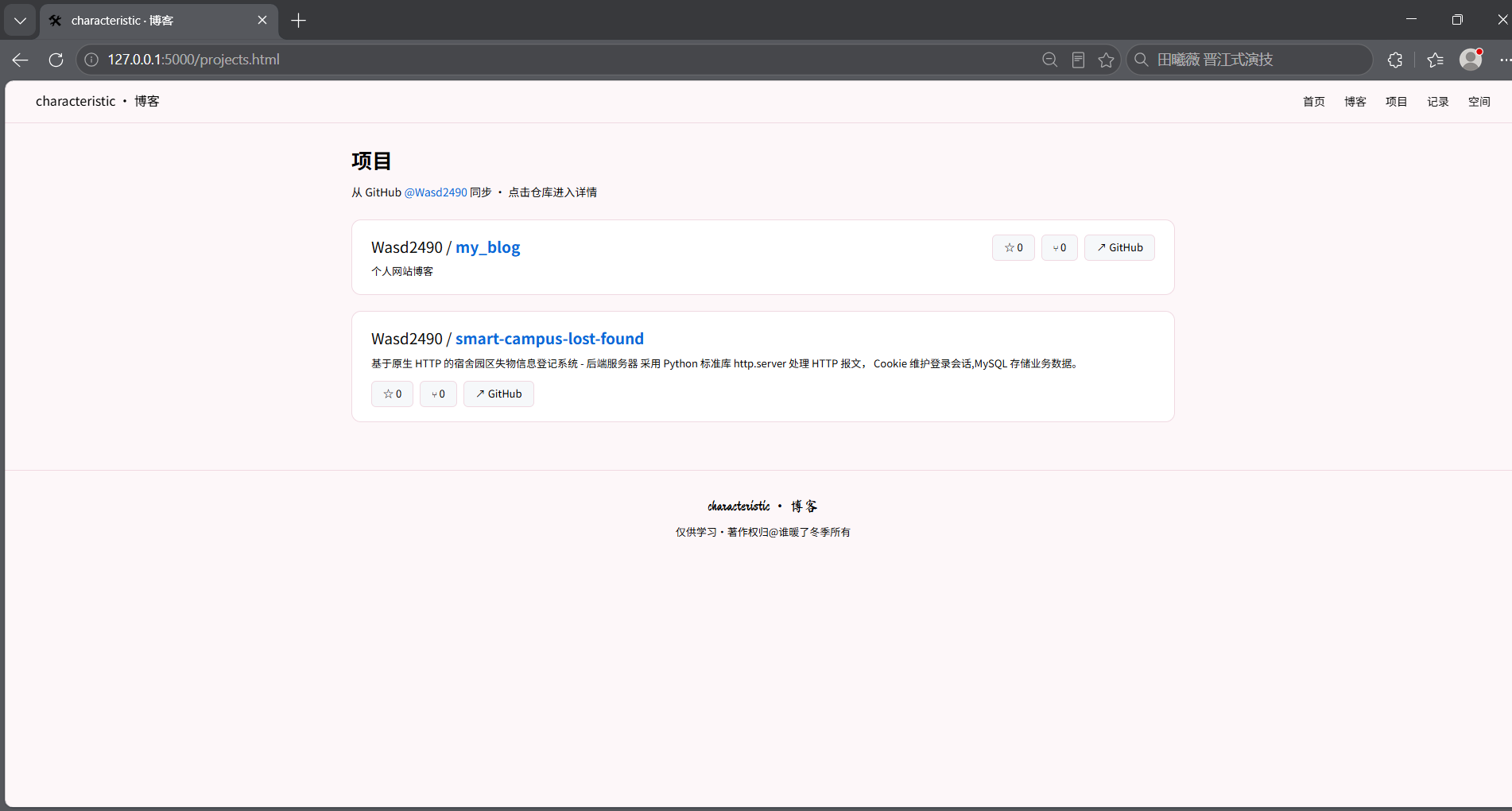Click the fork count on my_blog card

point(1060,247)
